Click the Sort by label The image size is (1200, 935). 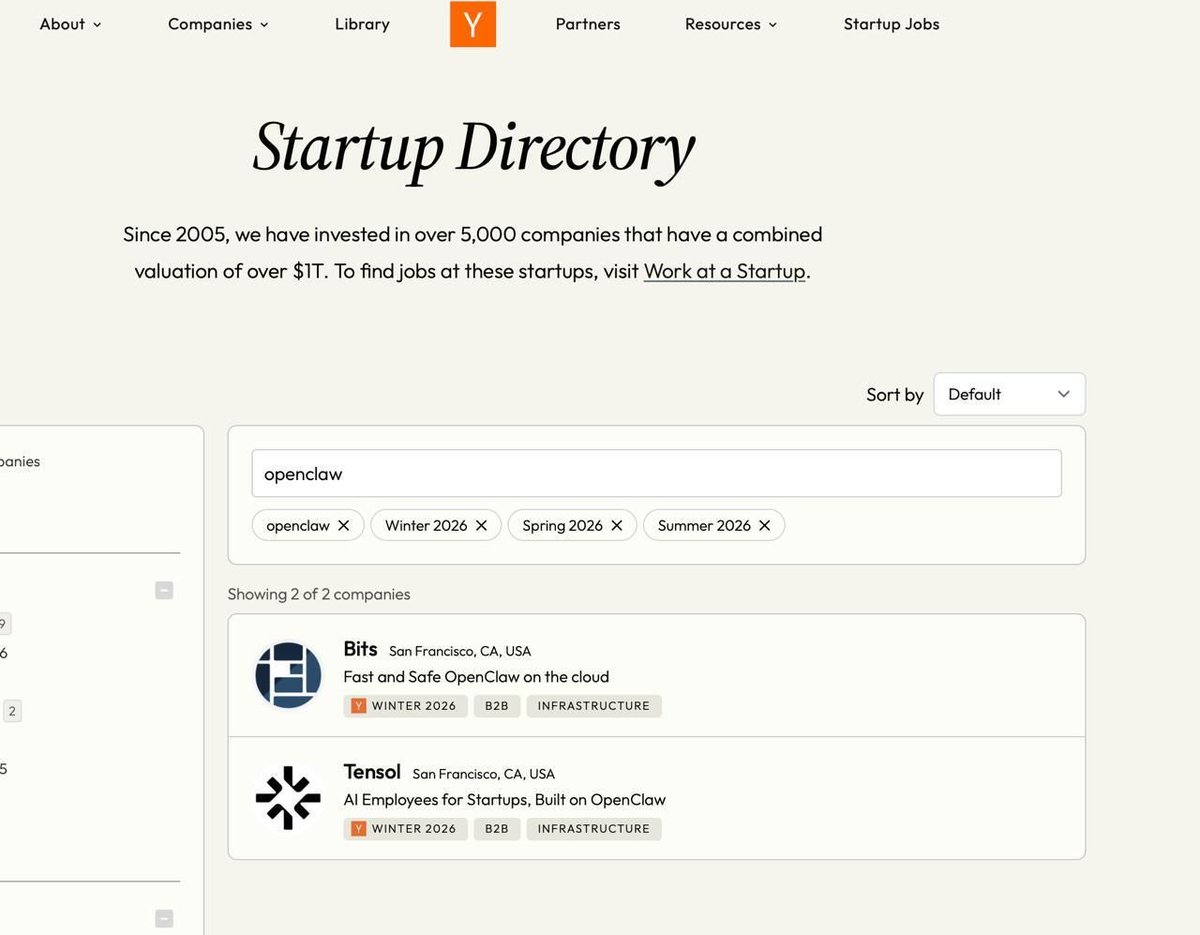pyautogui.click(x=895, y=395)
